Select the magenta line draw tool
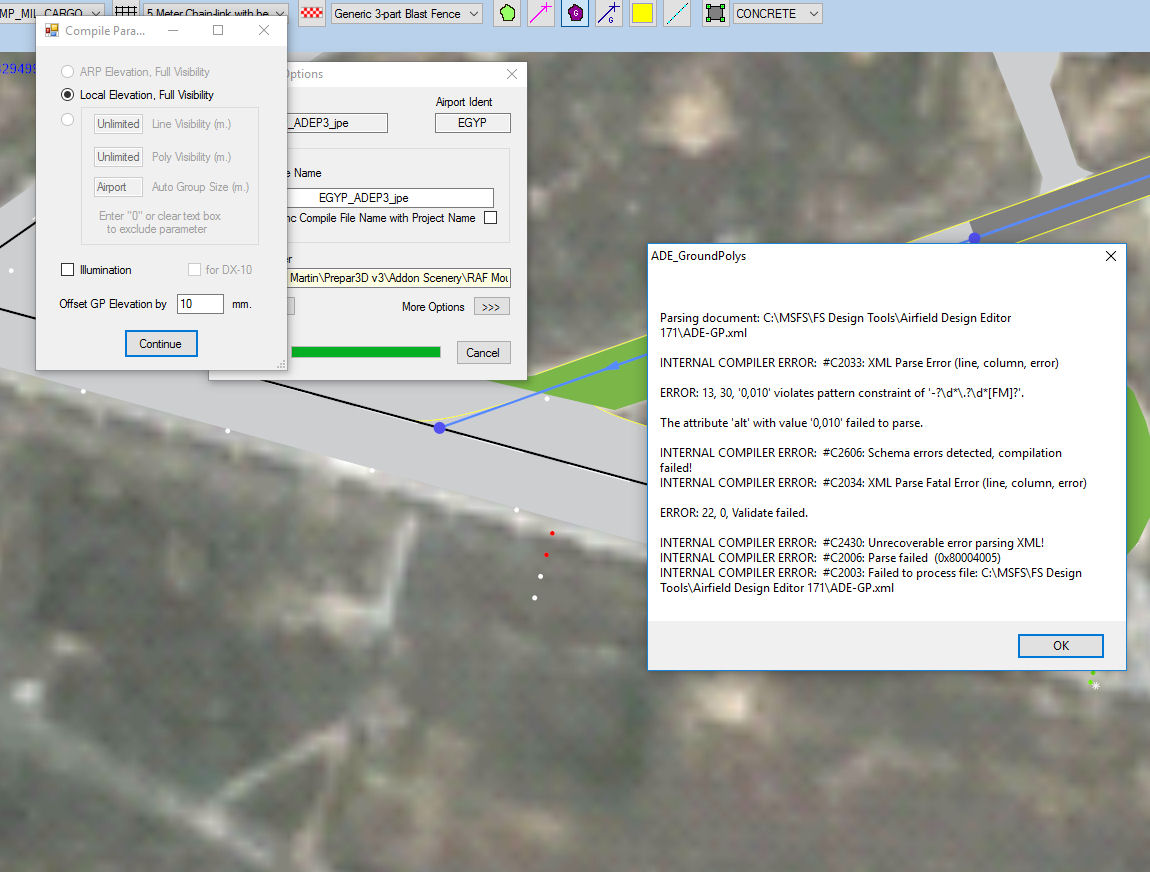Viewport: 1150px width, 872px height. pyautogui.click(x=541, y=14)
